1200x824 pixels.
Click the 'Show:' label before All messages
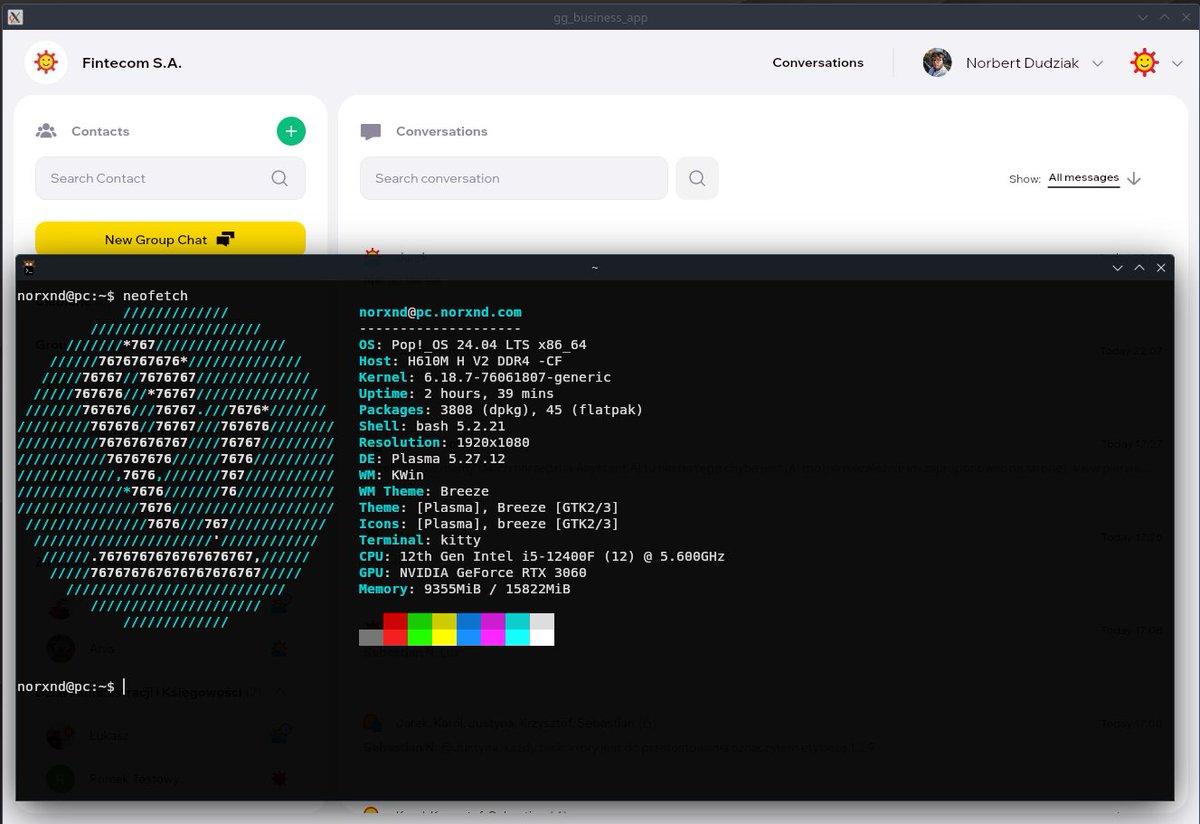tap(1025, 179)
